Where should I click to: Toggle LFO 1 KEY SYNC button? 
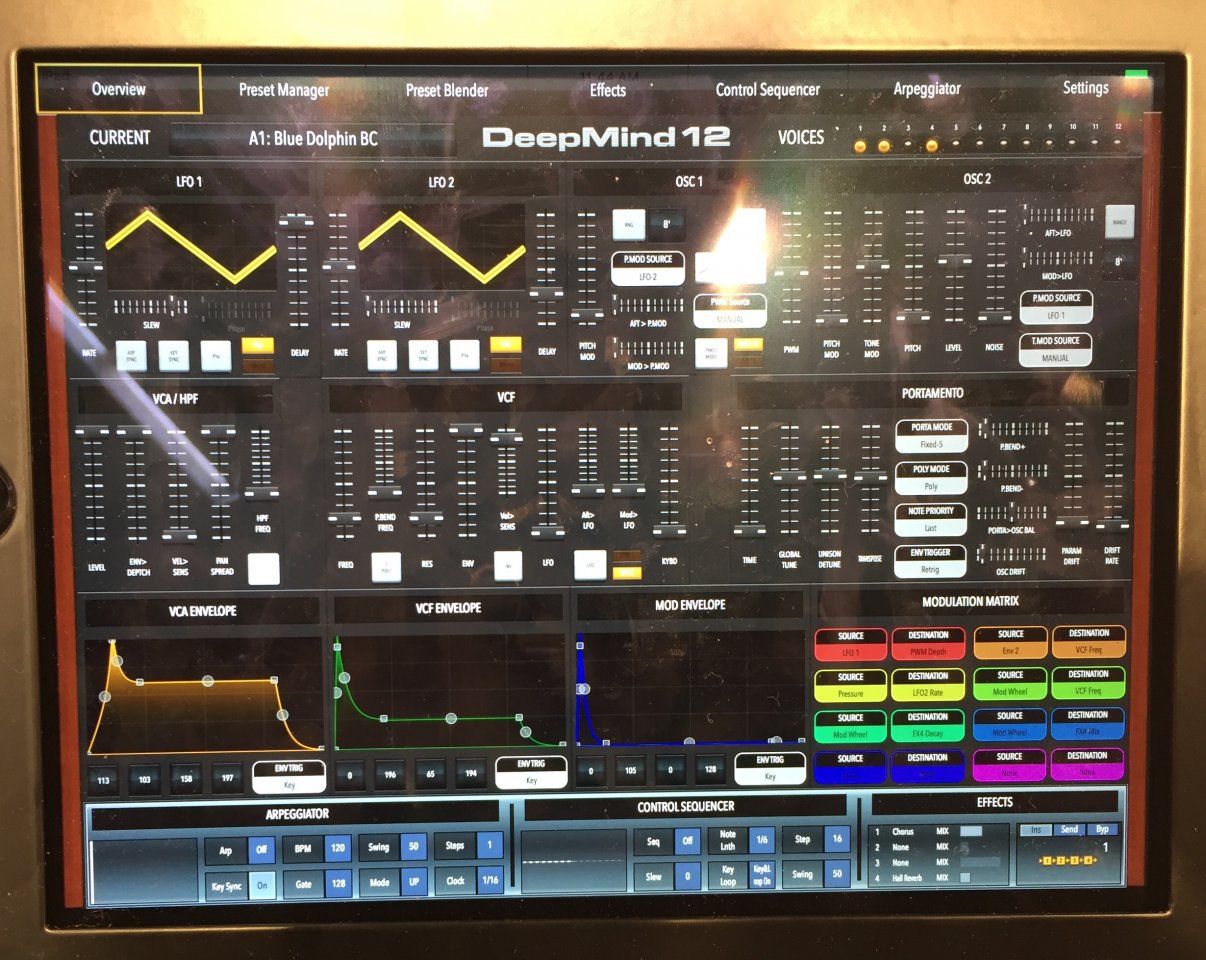172,355
